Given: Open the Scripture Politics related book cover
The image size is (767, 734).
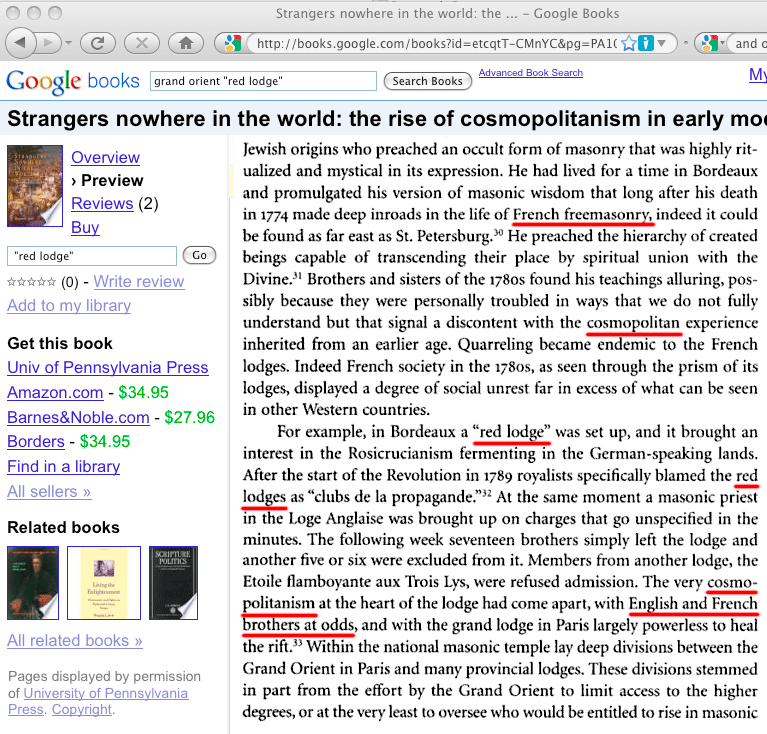Looking at the screenshot, I should tap(173, 582).
